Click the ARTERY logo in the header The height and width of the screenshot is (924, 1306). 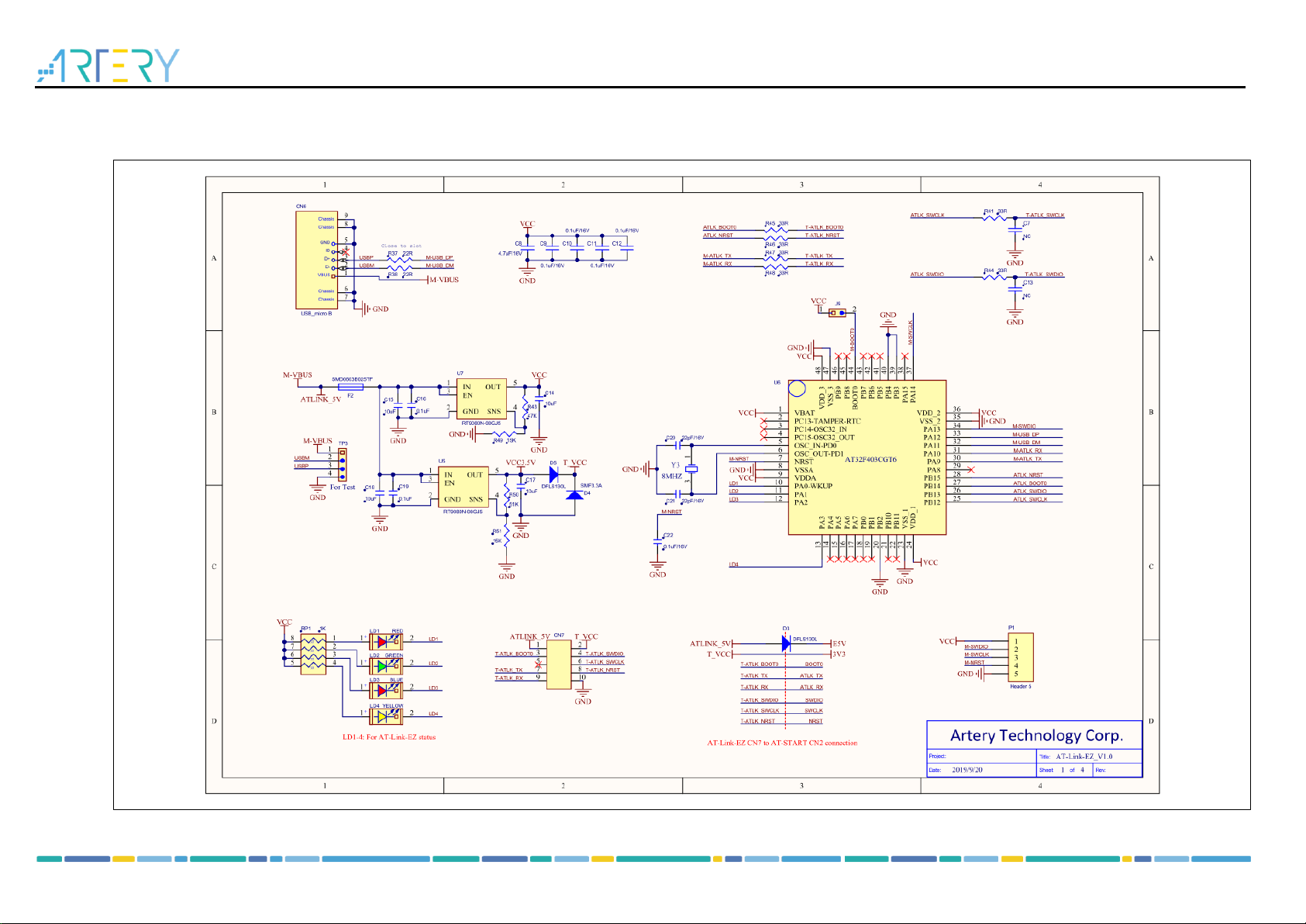(108, 65)
